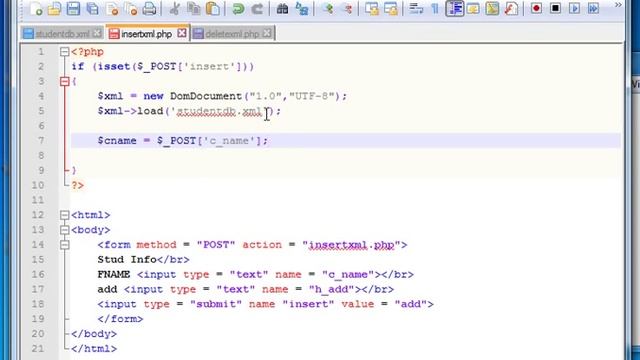Click "UTF-8" string on line 4
This screenshot has width=640, height=360.
pyautogui.click(x=311, y=96)
